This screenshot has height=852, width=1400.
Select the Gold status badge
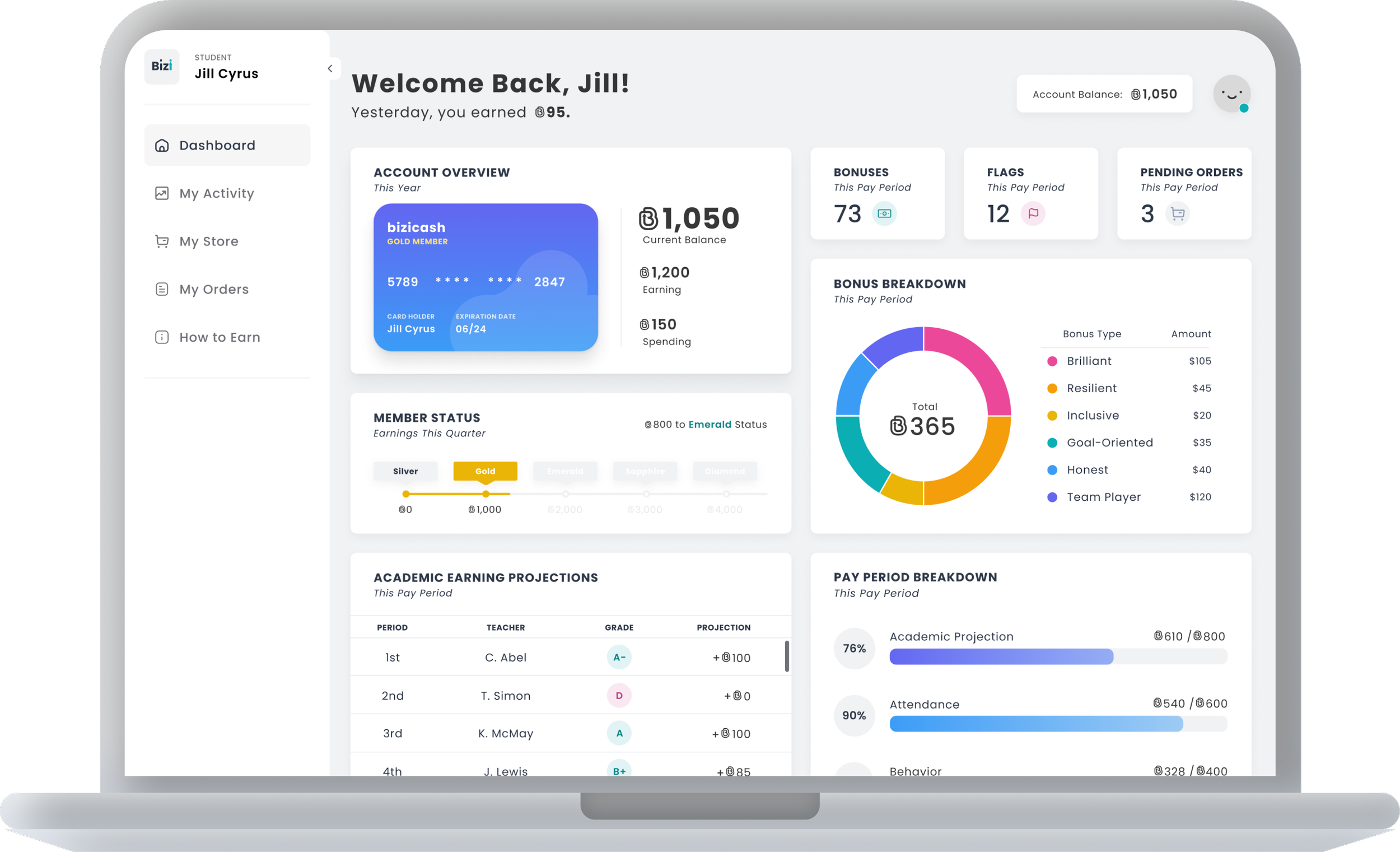[485, 471]
